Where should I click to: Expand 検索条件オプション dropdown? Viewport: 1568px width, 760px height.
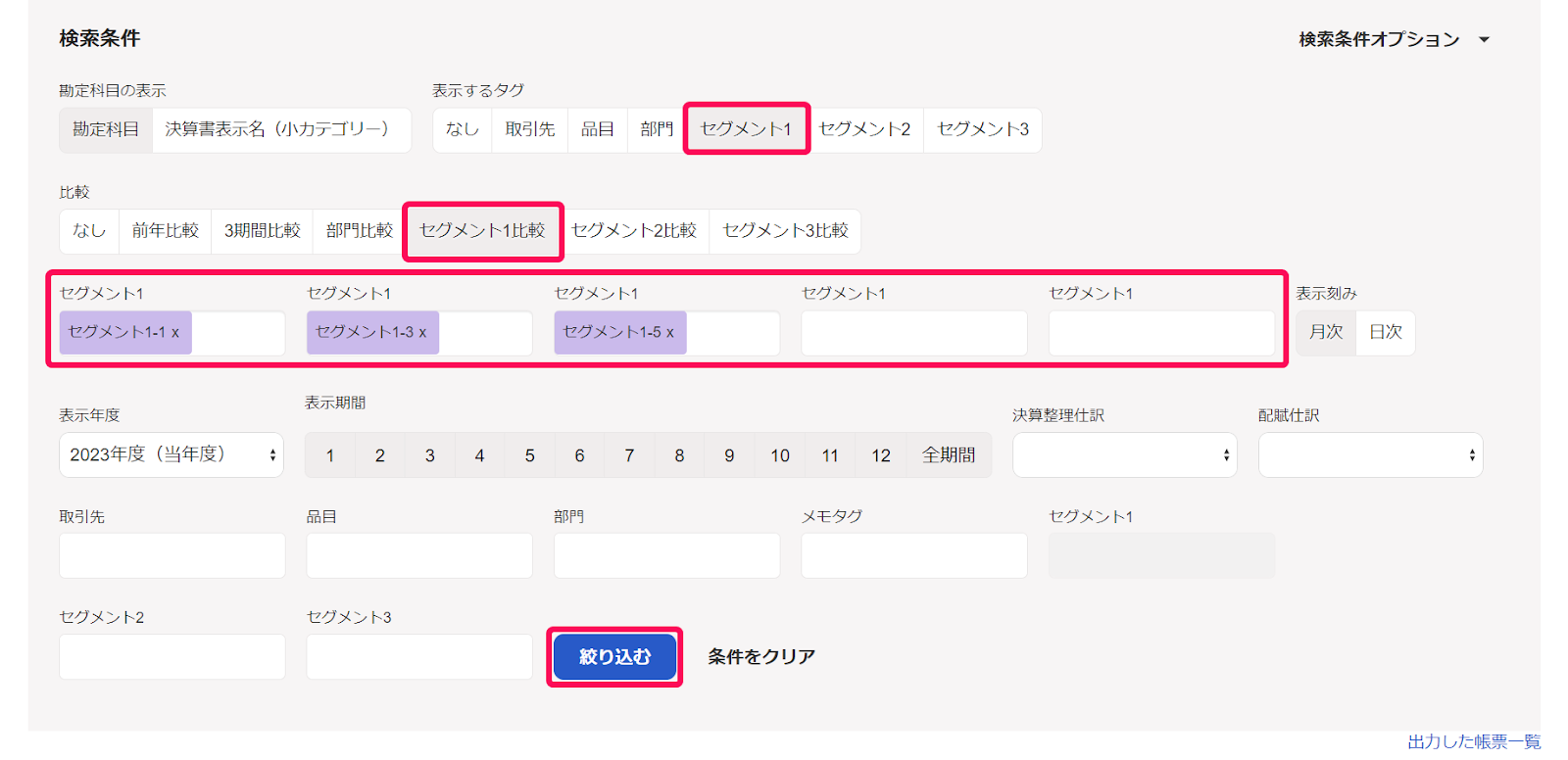click(1393, 39)
